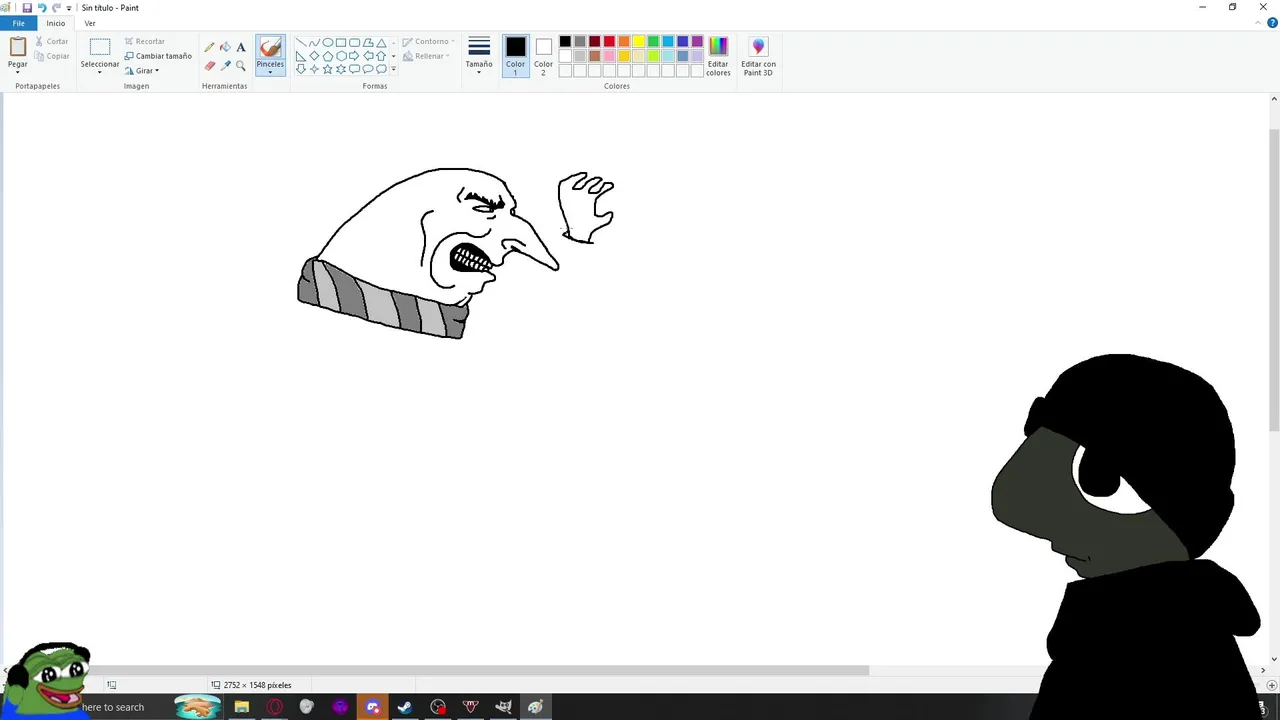Choose the curve shape

click(314, 43)
